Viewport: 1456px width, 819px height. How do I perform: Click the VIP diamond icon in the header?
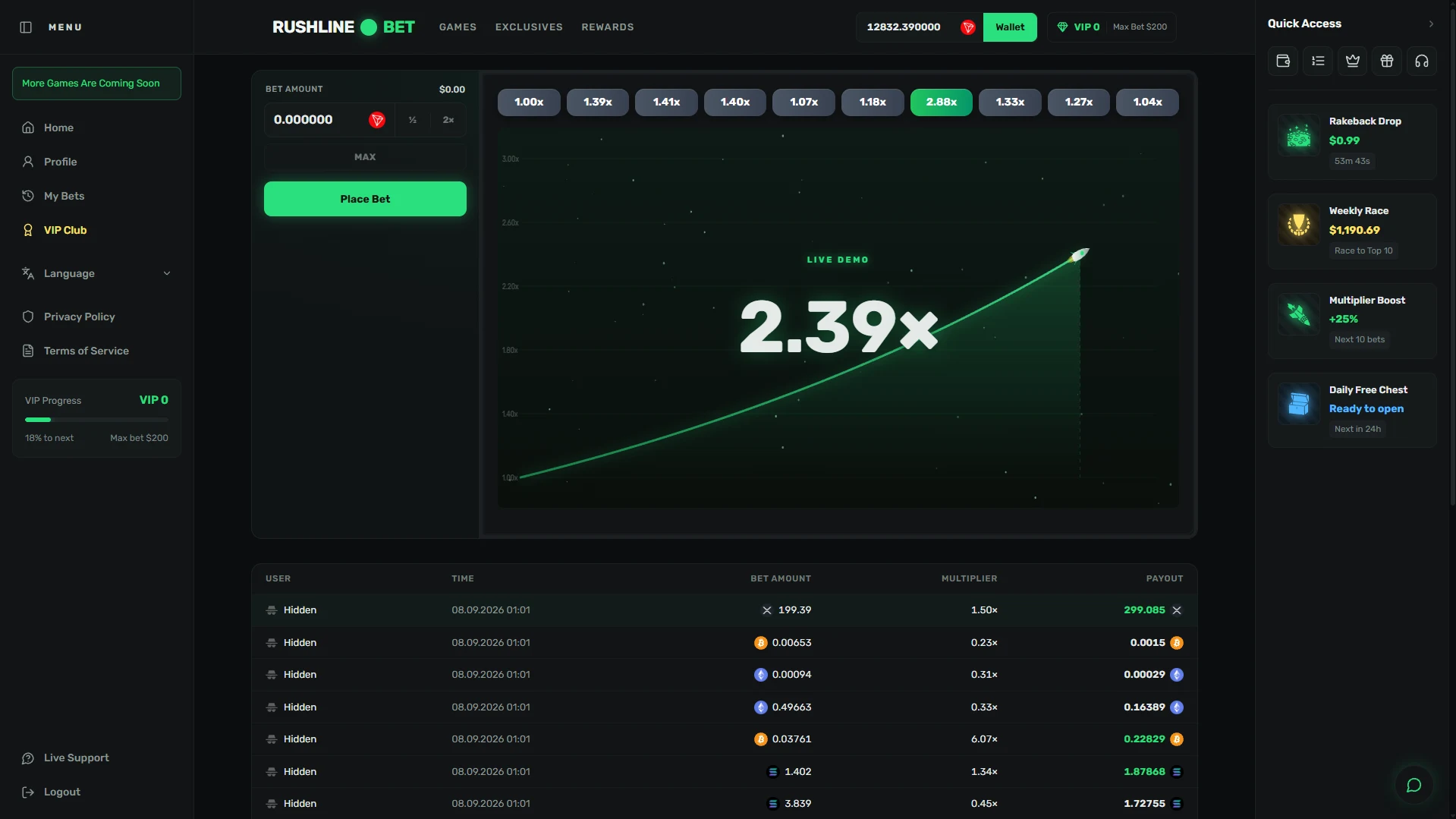(1062, 27)
